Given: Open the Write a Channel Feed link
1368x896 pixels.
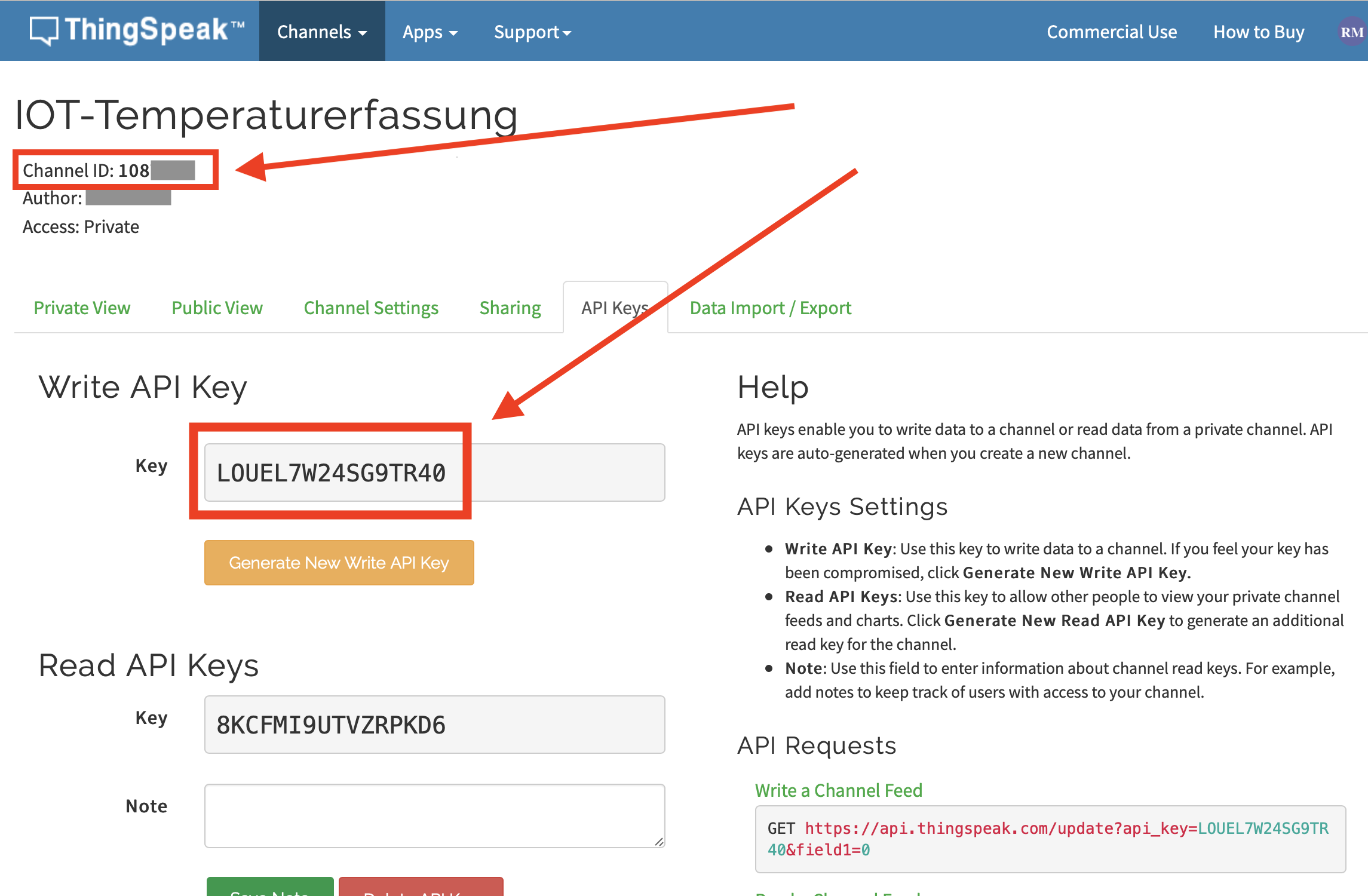Looking at the screenshot, I should tap(838, 790).
